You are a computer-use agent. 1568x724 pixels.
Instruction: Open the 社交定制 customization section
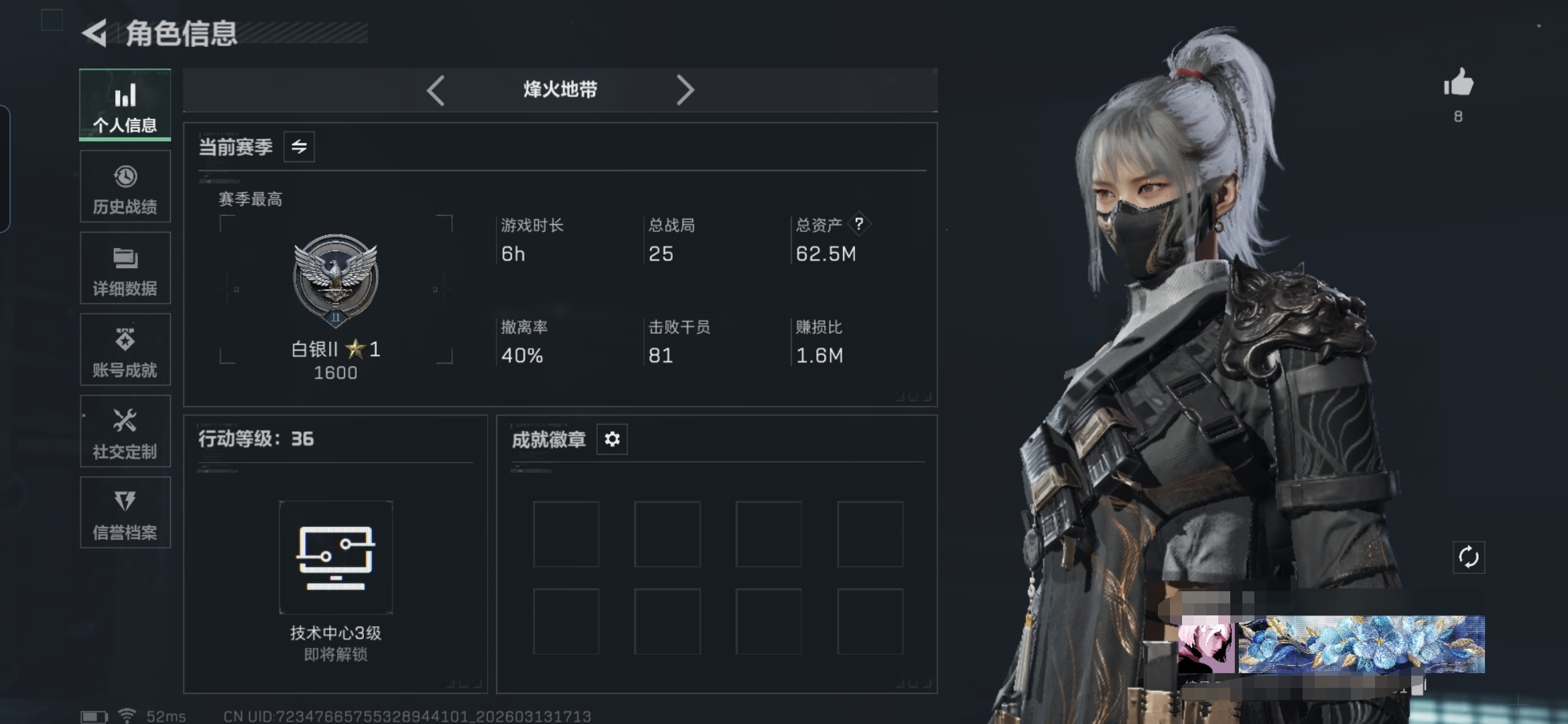[x=125, y=431]
